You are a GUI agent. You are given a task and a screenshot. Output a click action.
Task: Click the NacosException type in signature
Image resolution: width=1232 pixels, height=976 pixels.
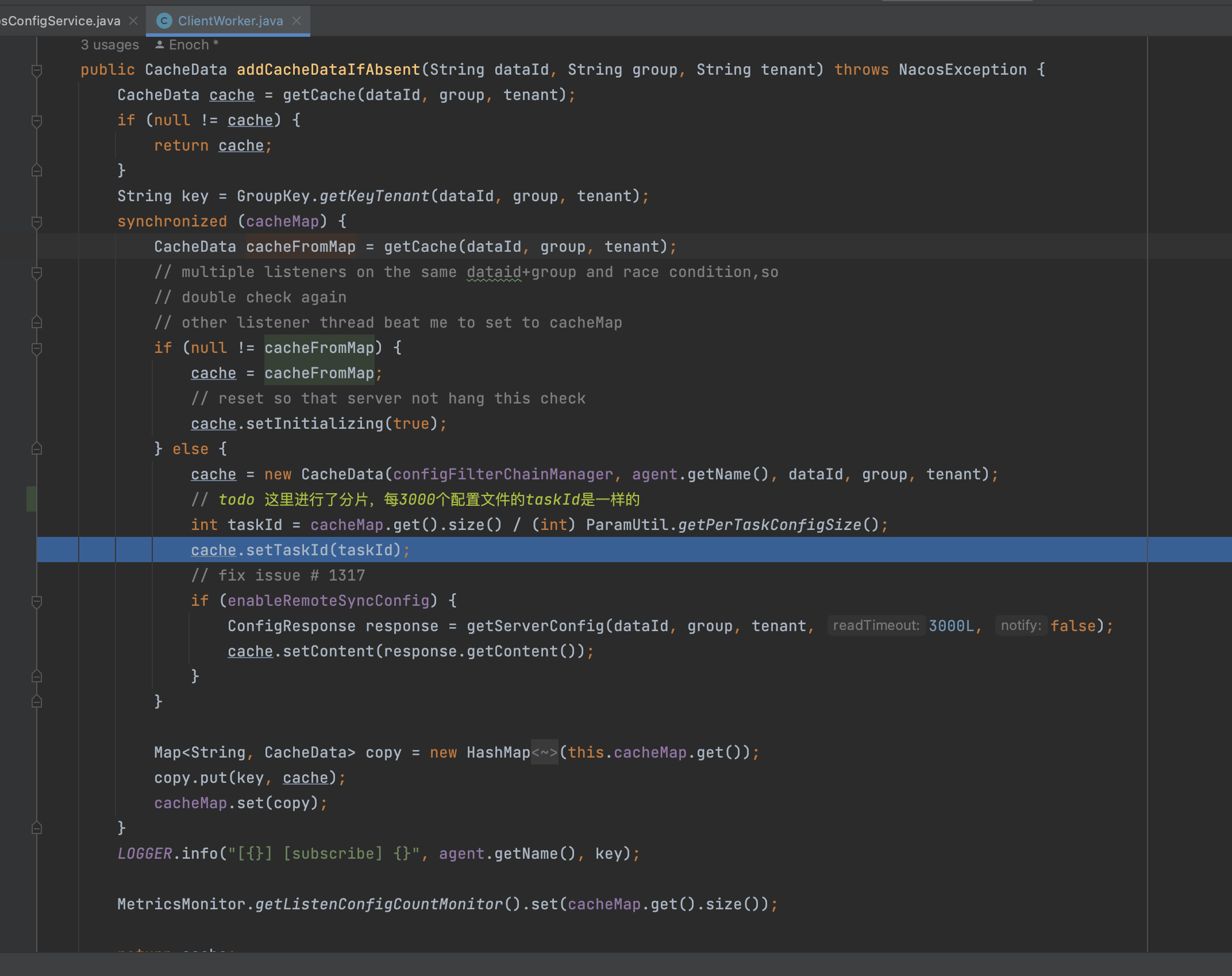[x=962, y=70]
